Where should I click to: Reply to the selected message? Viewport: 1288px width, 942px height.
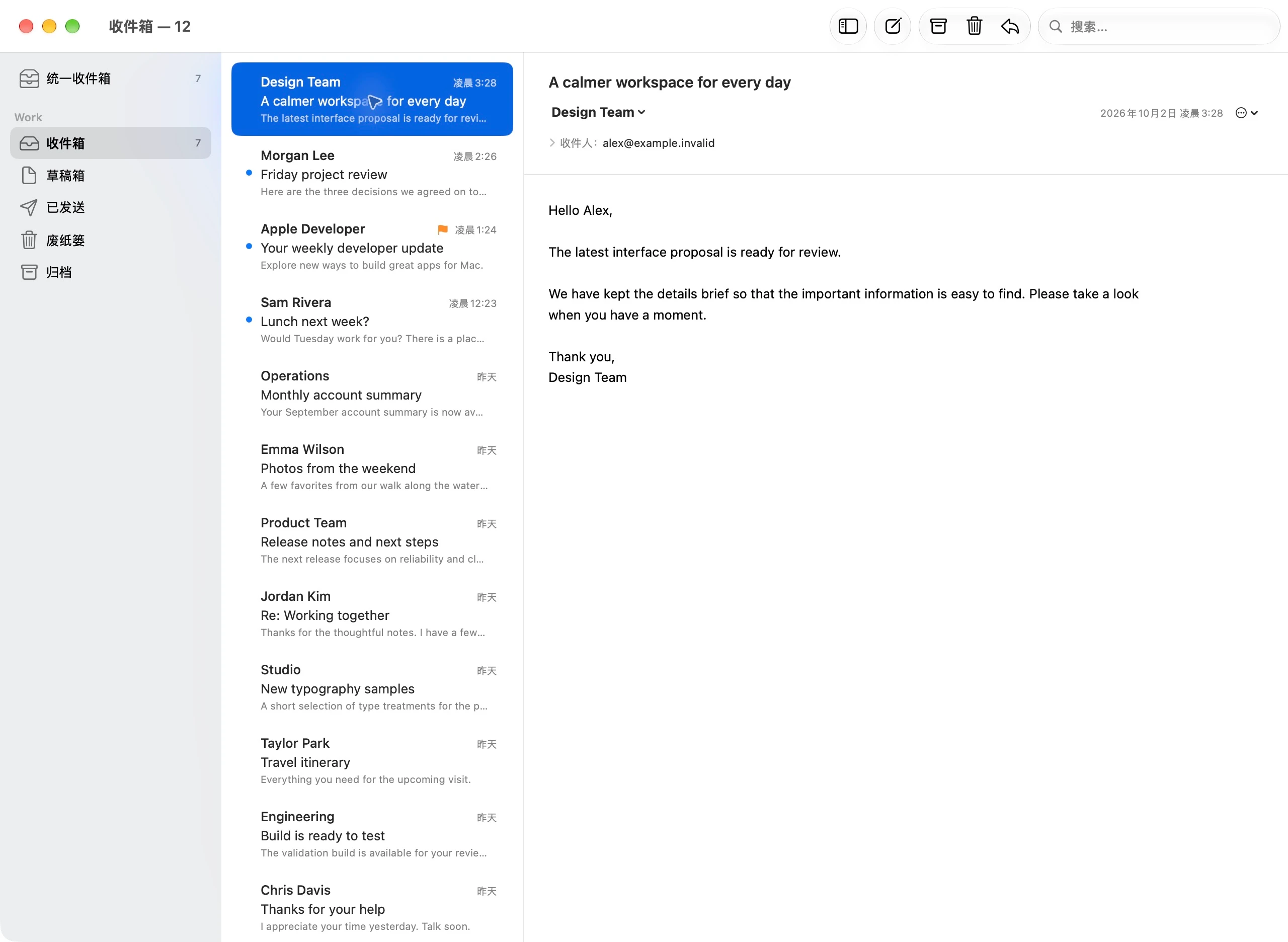[x=1010, y=26]
